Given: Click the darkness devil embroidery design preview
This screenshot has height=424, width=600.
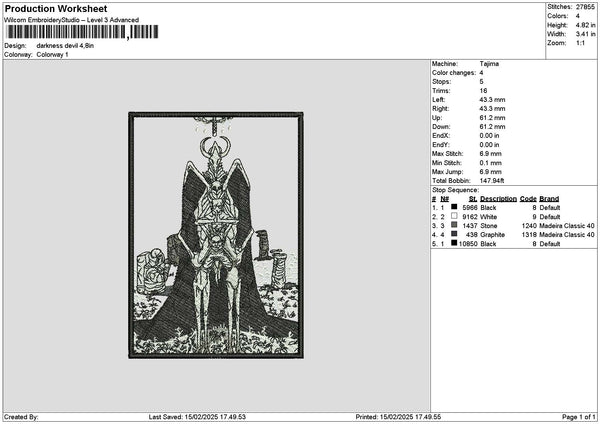Looking at the screenshot, I should [x=216, y=235].
